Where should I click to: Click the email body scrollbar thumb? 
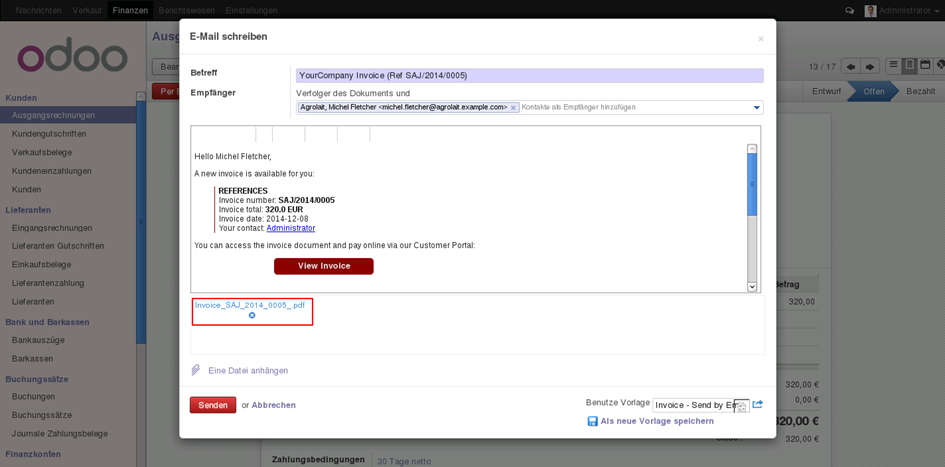point(752,184)
